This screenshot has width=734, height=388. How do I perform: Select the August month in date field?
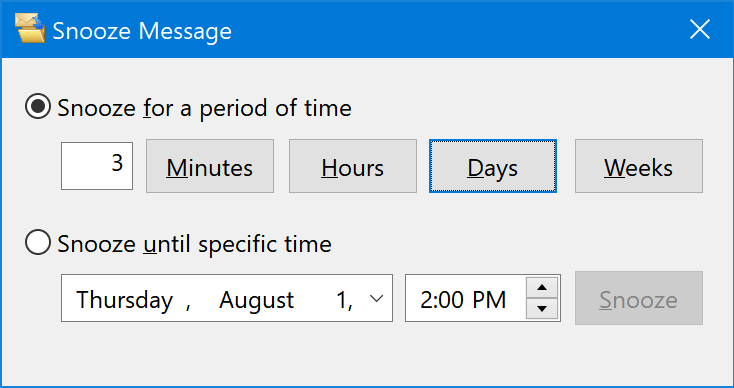[x=257, y=300]
